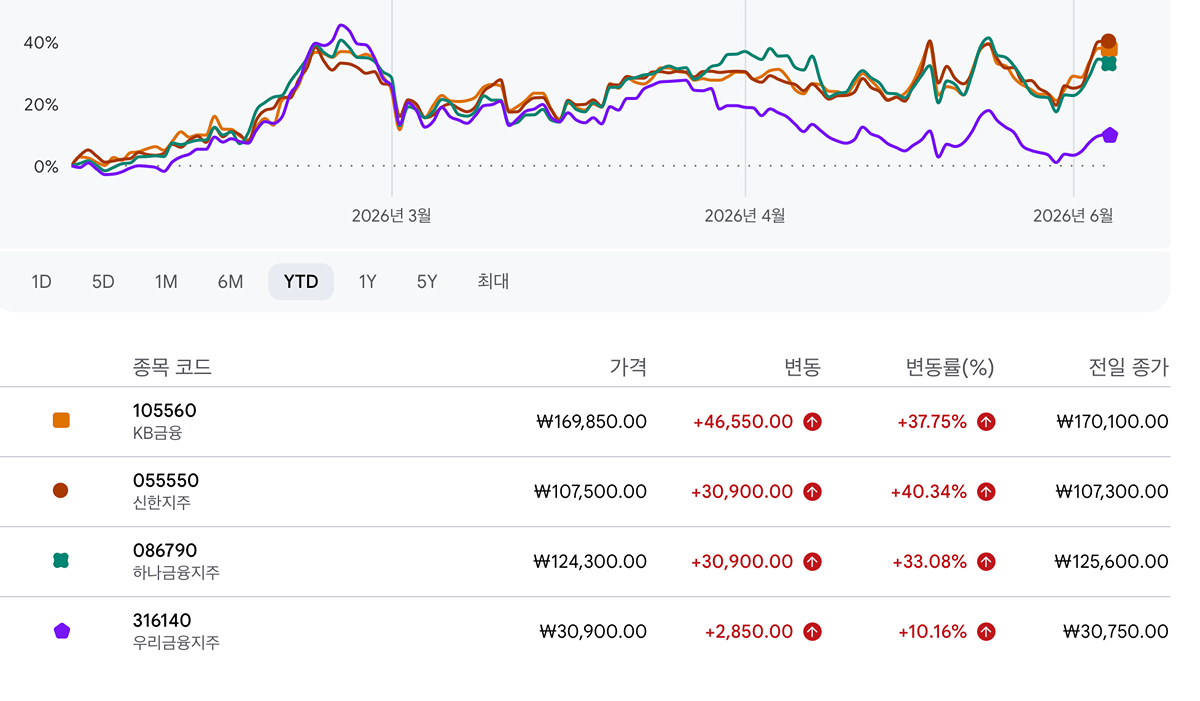Show the 최대 maximum range
1200x701 pixels.
[x=493, y=282]
